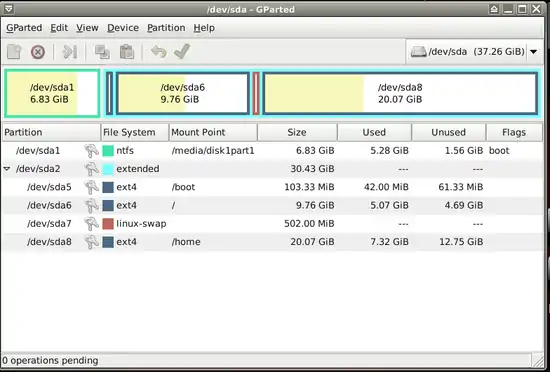The width and height of the screenshot is (550, 372).
Task: Click the ext4 color swatch for /dev/sda5
Action: point(108,187)
